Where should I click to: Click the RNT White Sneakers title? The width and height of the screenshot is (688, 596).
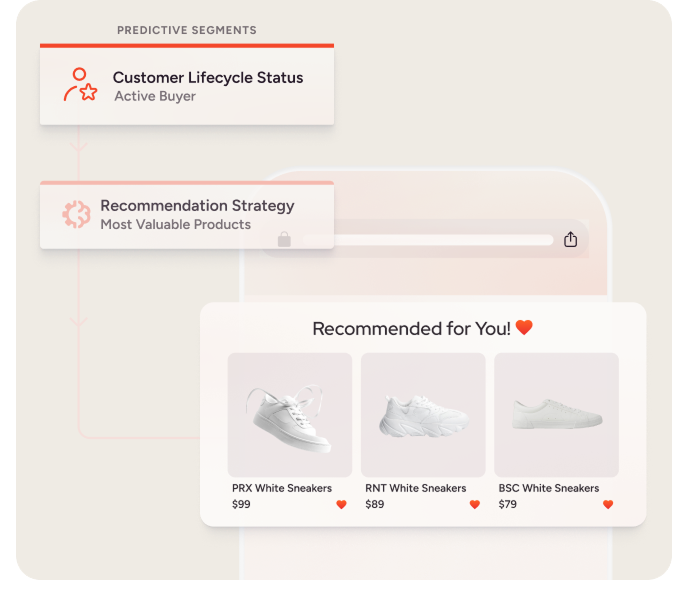pos(415,488)
